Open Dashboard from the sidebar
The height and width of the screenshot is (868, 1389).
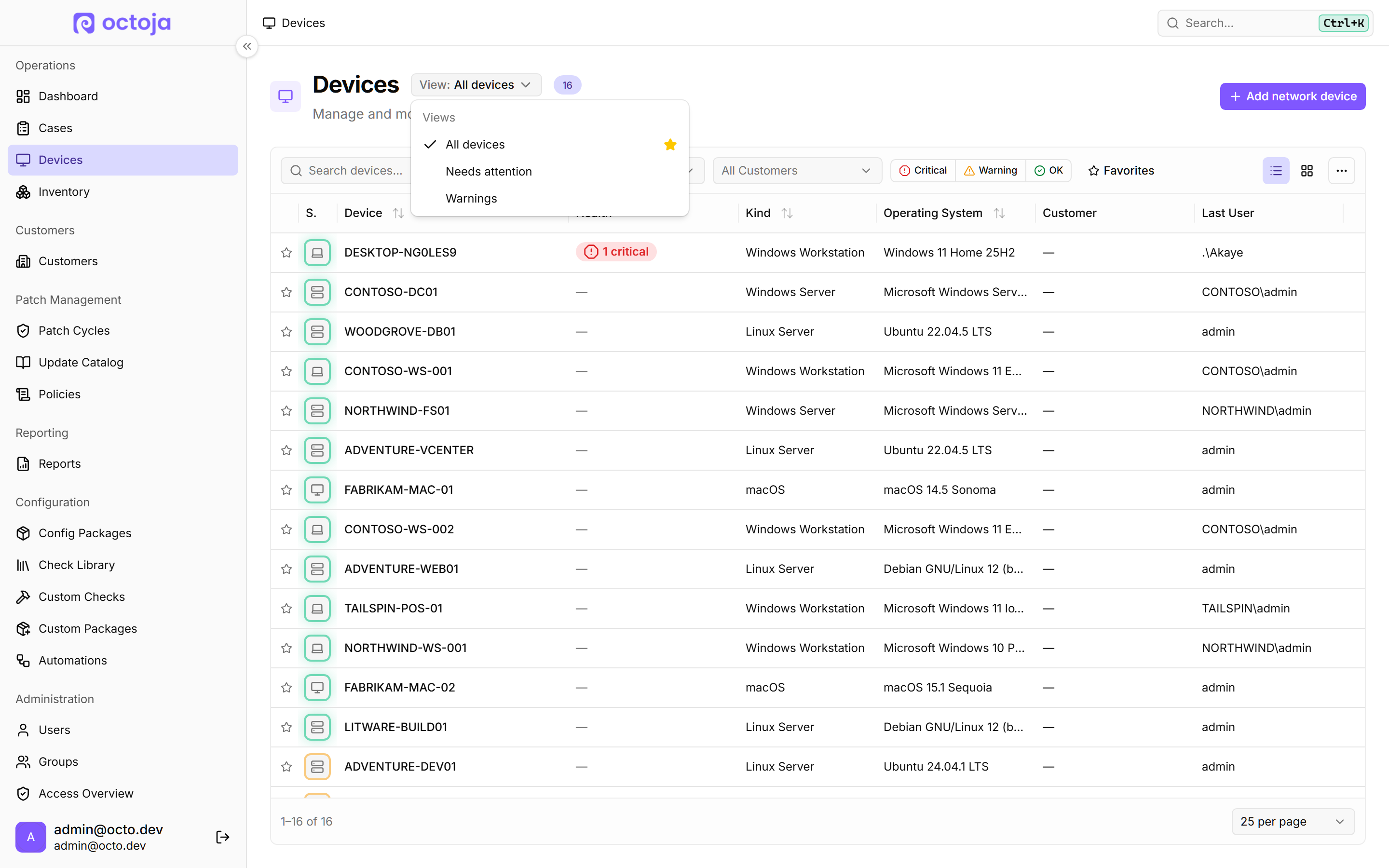[123, 96]
